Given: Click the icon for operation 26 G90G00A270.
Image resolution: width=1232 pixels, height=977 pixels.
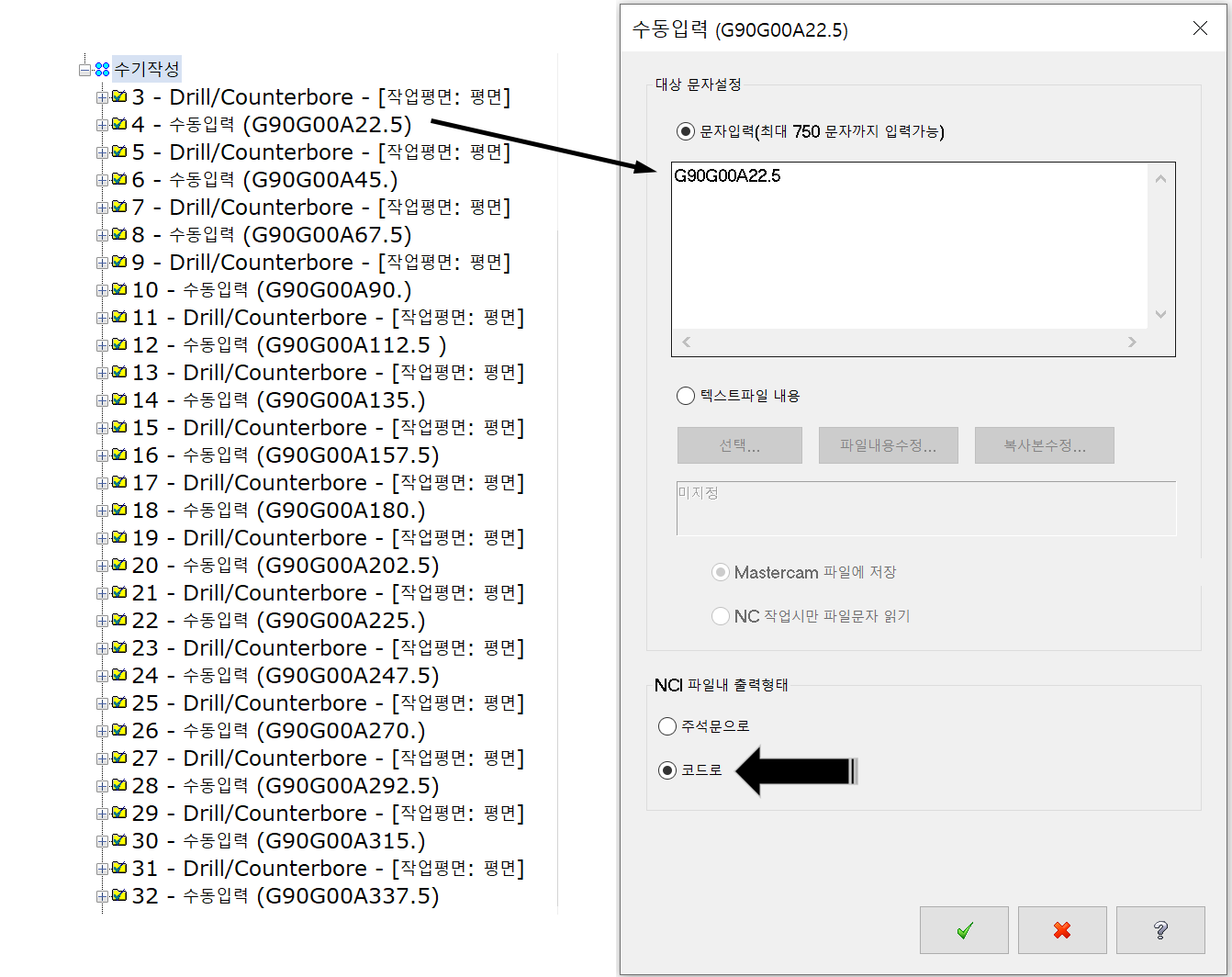Looking at the screenshot, I should coord(119,730).
